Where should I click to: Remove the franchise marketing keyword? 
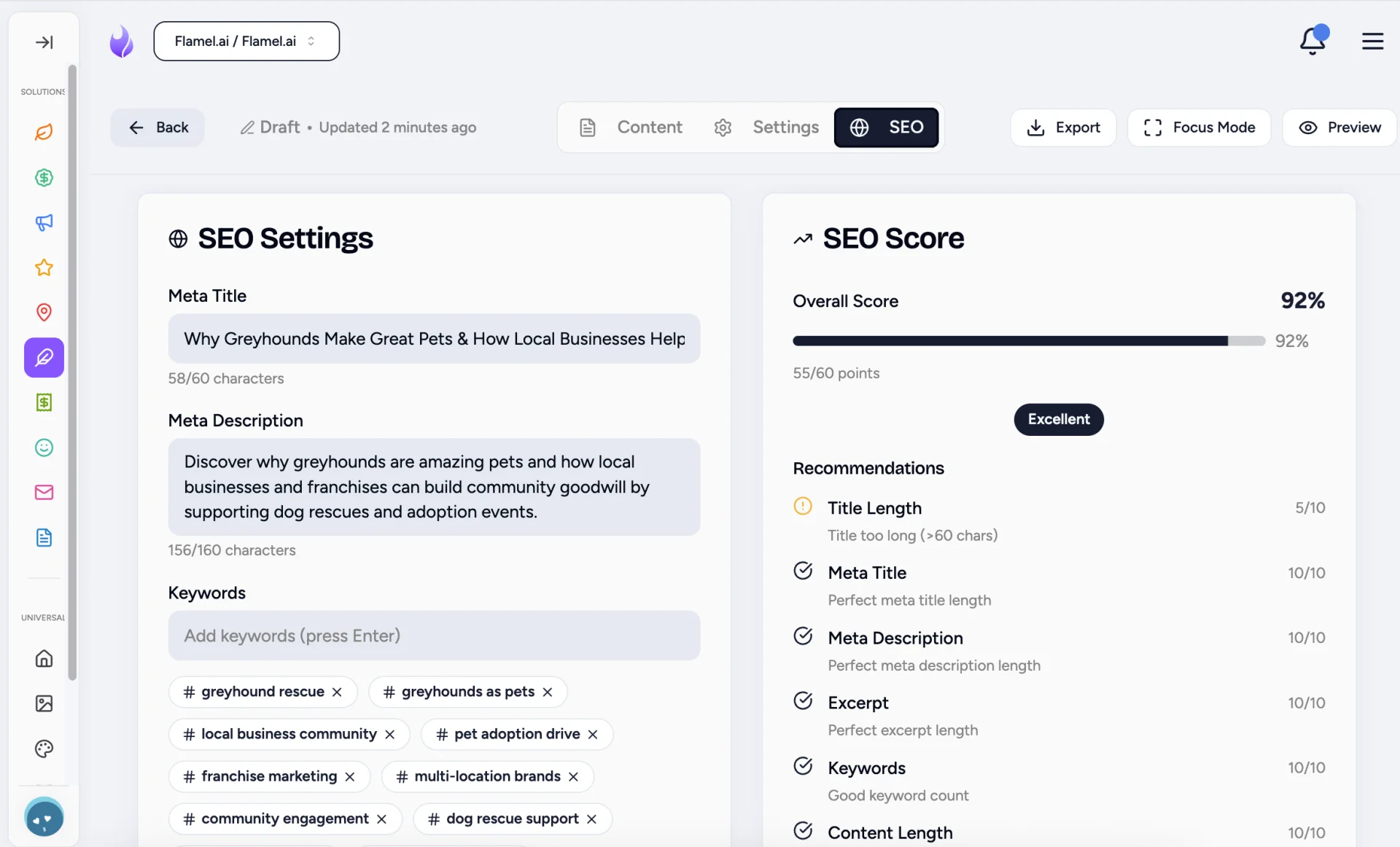tap(350, 776)
